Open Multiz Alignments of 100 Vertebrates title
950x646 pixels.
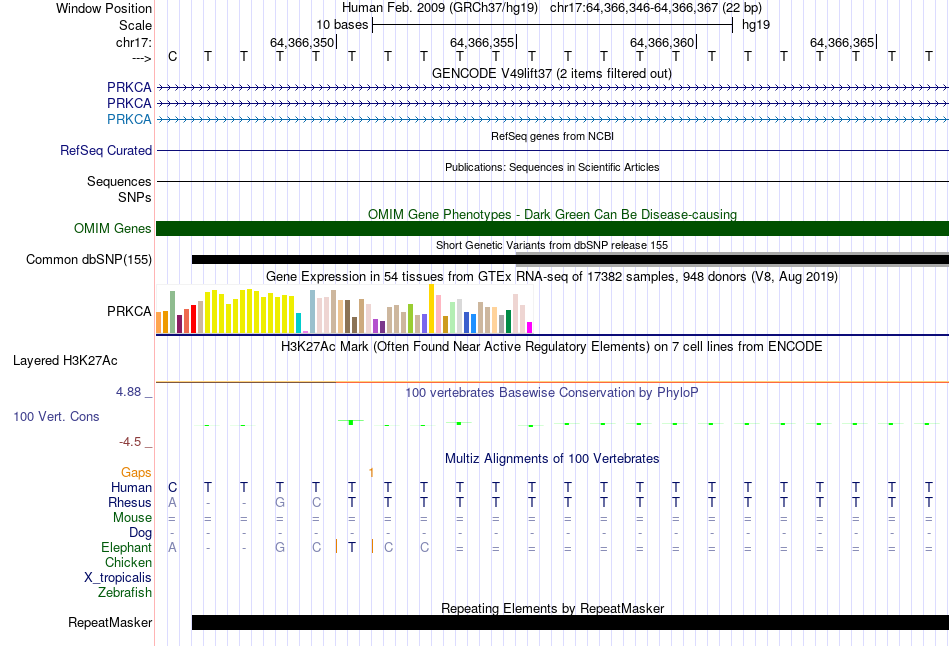pos(552,459)
